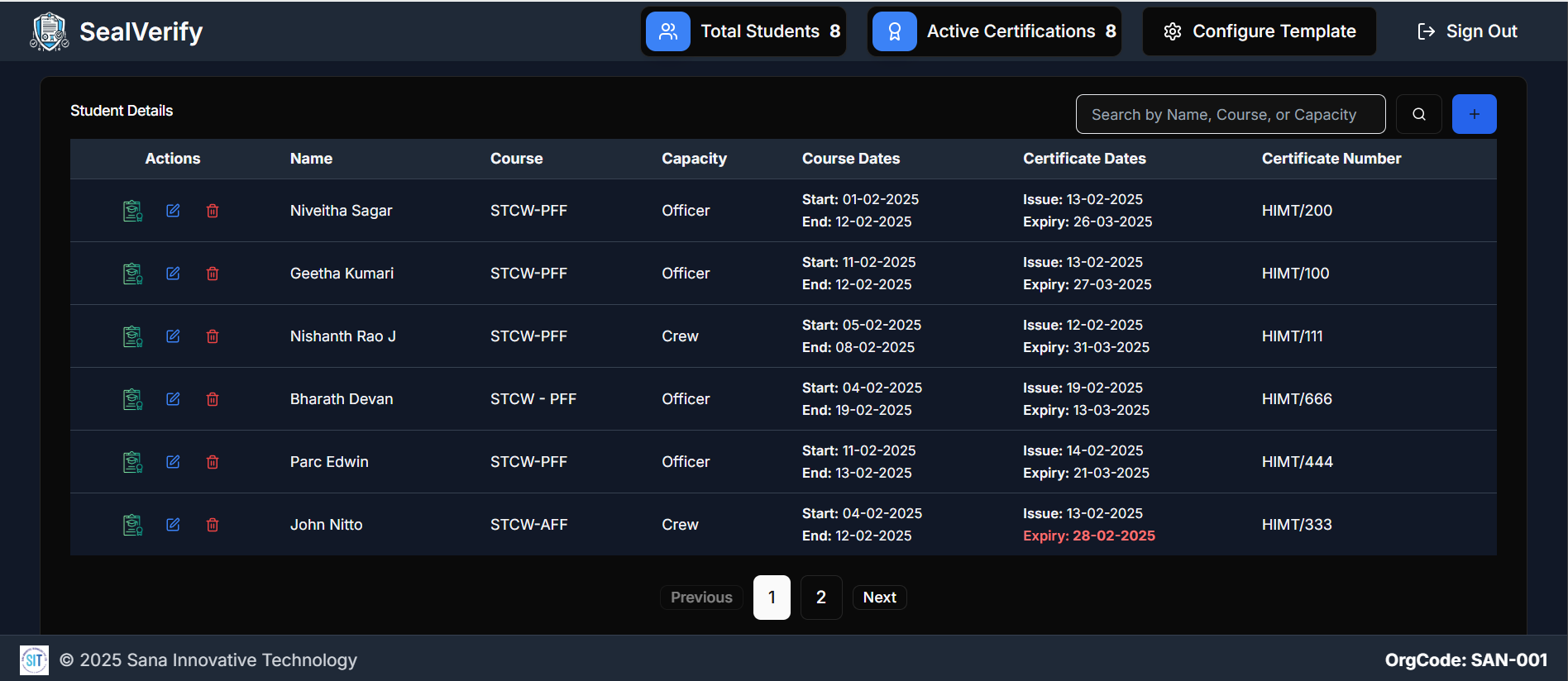
Task: Click Next pagination button
Action: (879, 598)
